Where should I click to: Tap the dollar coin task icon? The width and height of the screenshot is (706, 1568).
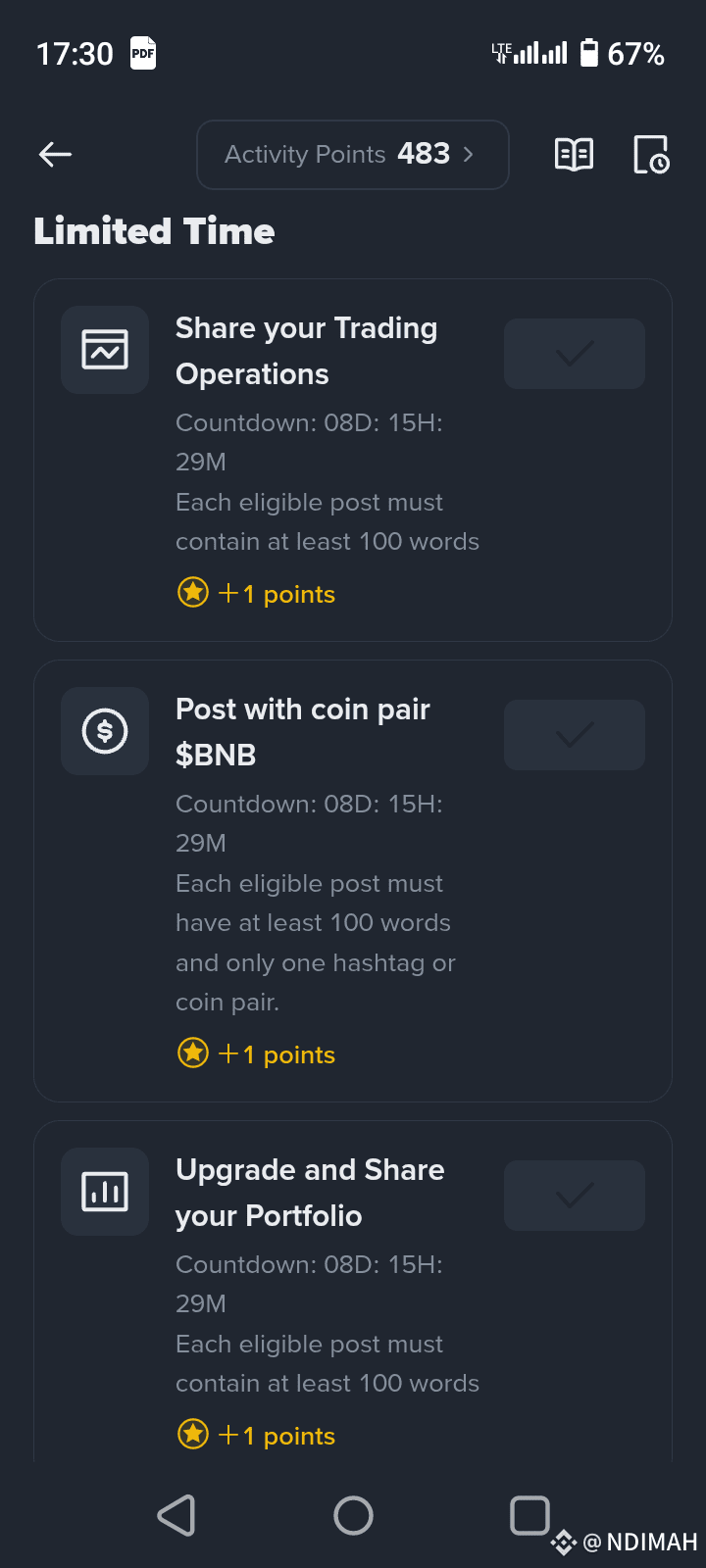click(x=105, y=731)
